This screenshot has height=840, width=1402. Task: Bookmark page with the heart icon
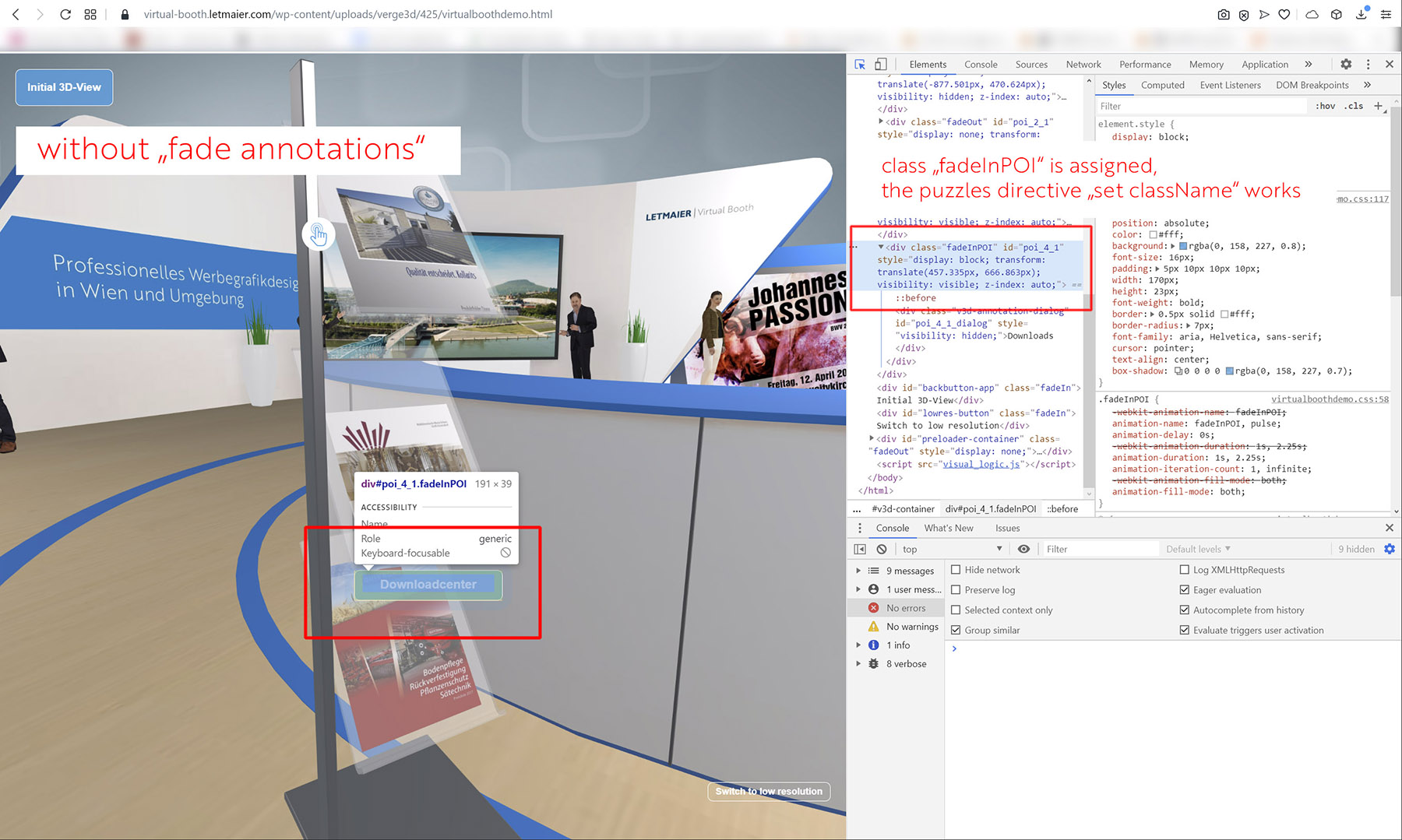(1284, 14)
